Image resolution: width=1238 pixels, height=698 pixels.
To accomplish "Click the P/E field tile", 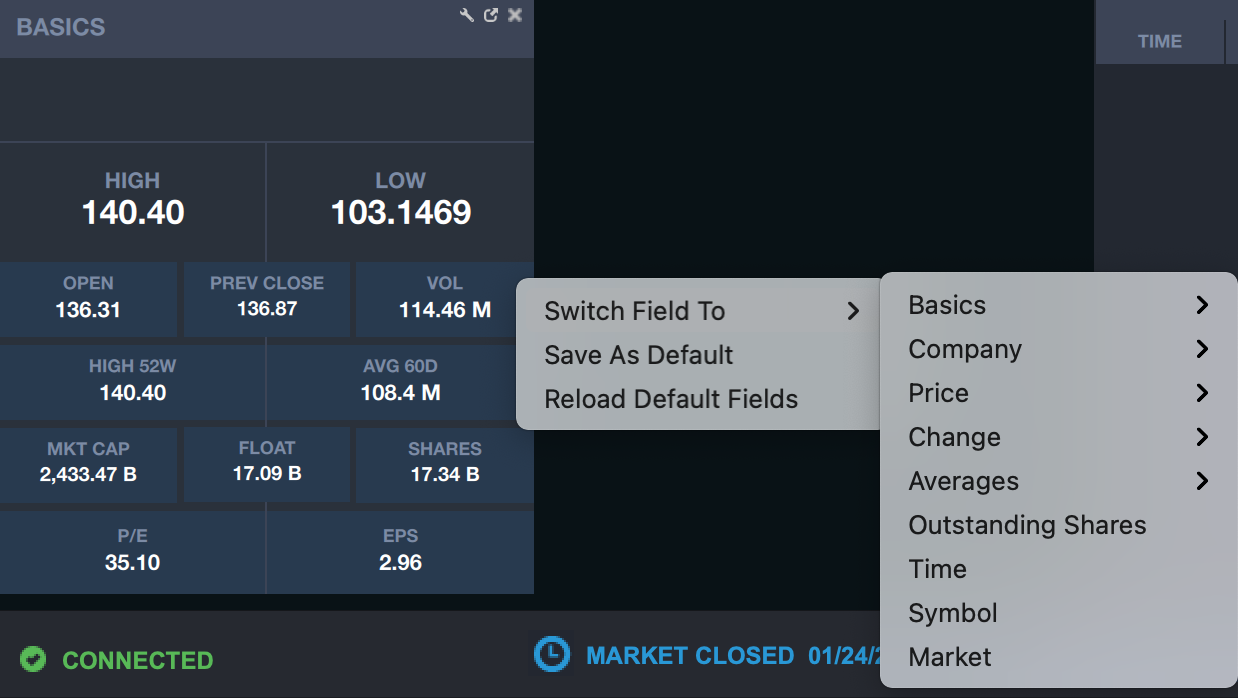I will coord(132,549).
